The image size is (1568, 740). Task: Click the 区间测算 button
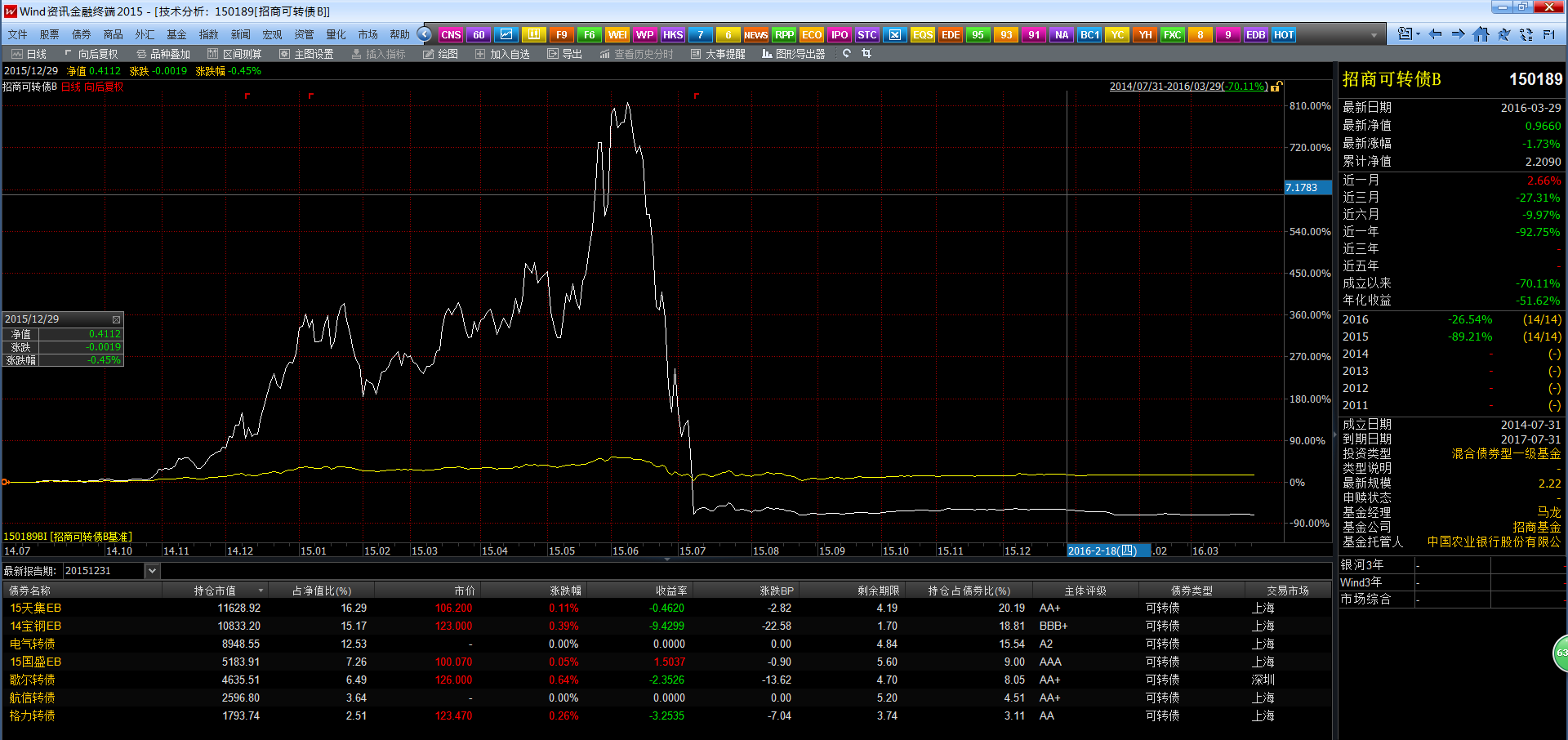pyautogui.click(x=235, y=54)
